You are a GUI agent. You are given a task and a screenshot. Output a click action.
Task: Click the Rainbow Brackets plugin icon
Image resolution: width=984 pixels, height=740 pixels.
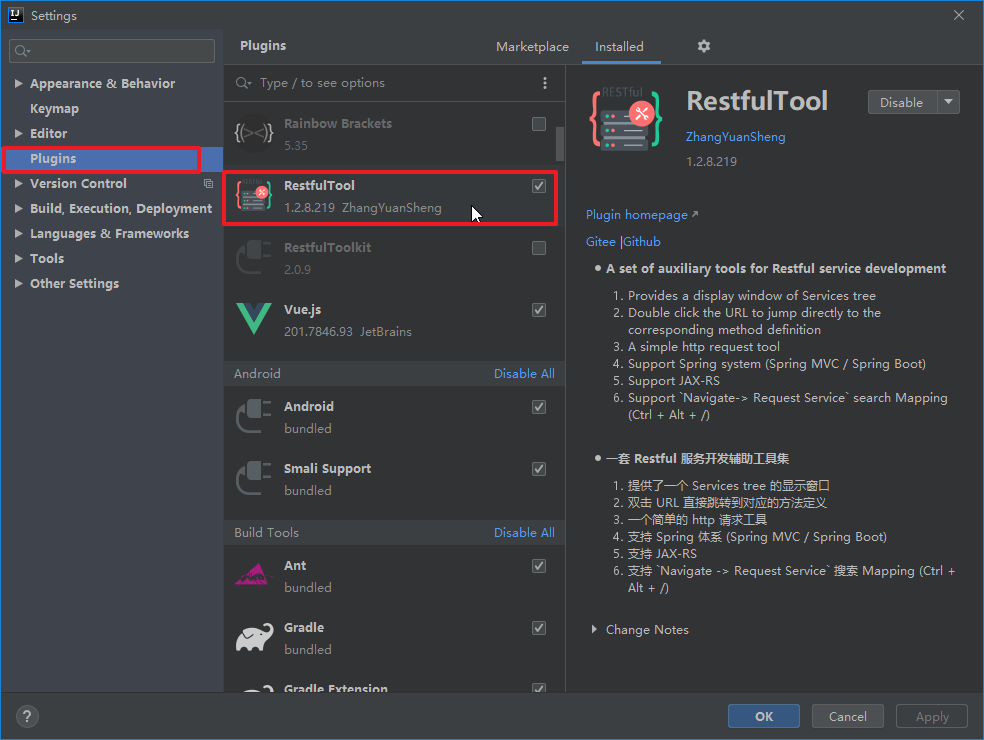(x=254, y=132)
